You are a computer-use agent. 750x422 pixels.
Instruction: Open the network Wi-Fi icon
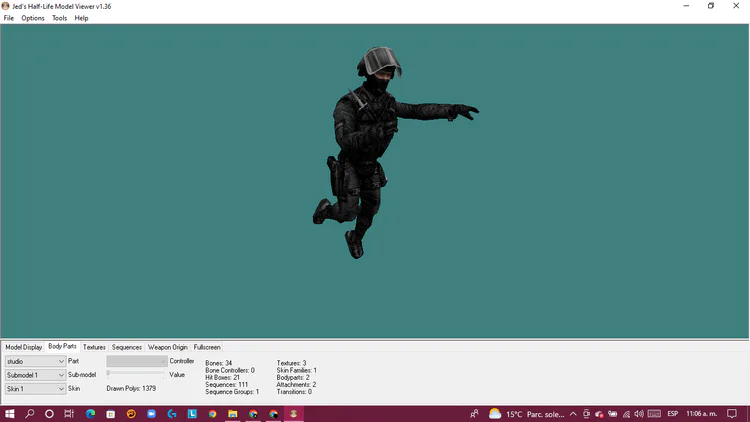[626, 414]
